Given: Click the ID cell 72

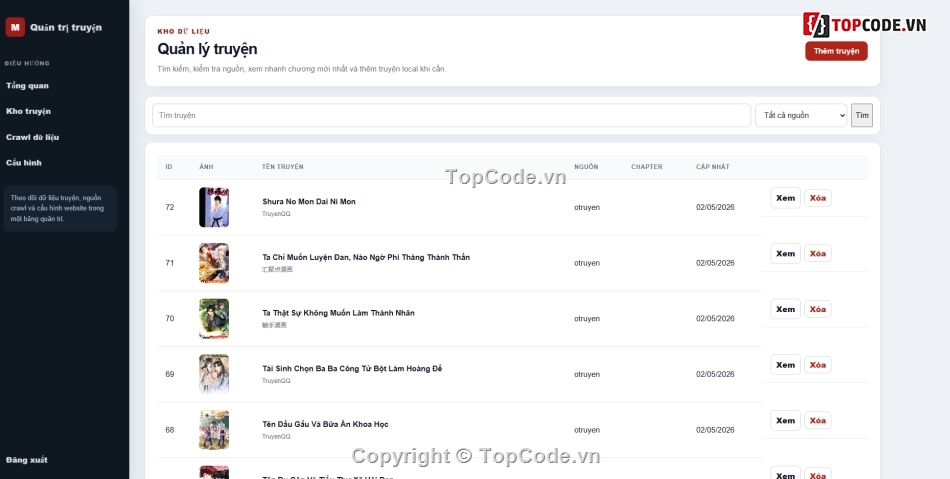Looking at the screenshot, I should coord(170,207).
